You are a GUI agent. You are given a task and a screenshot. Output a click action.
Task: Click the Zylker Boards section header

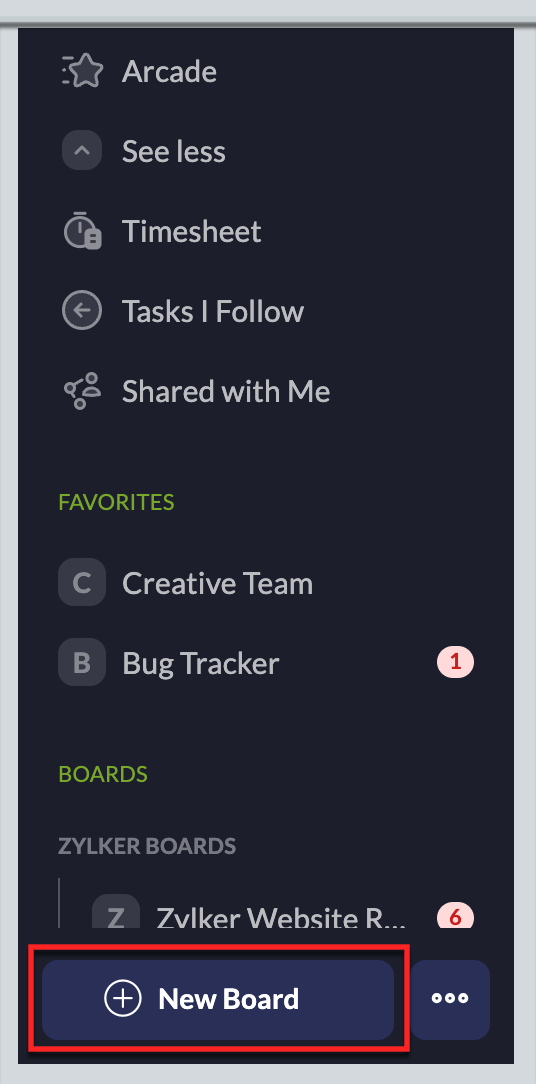(x=147, y=845)
